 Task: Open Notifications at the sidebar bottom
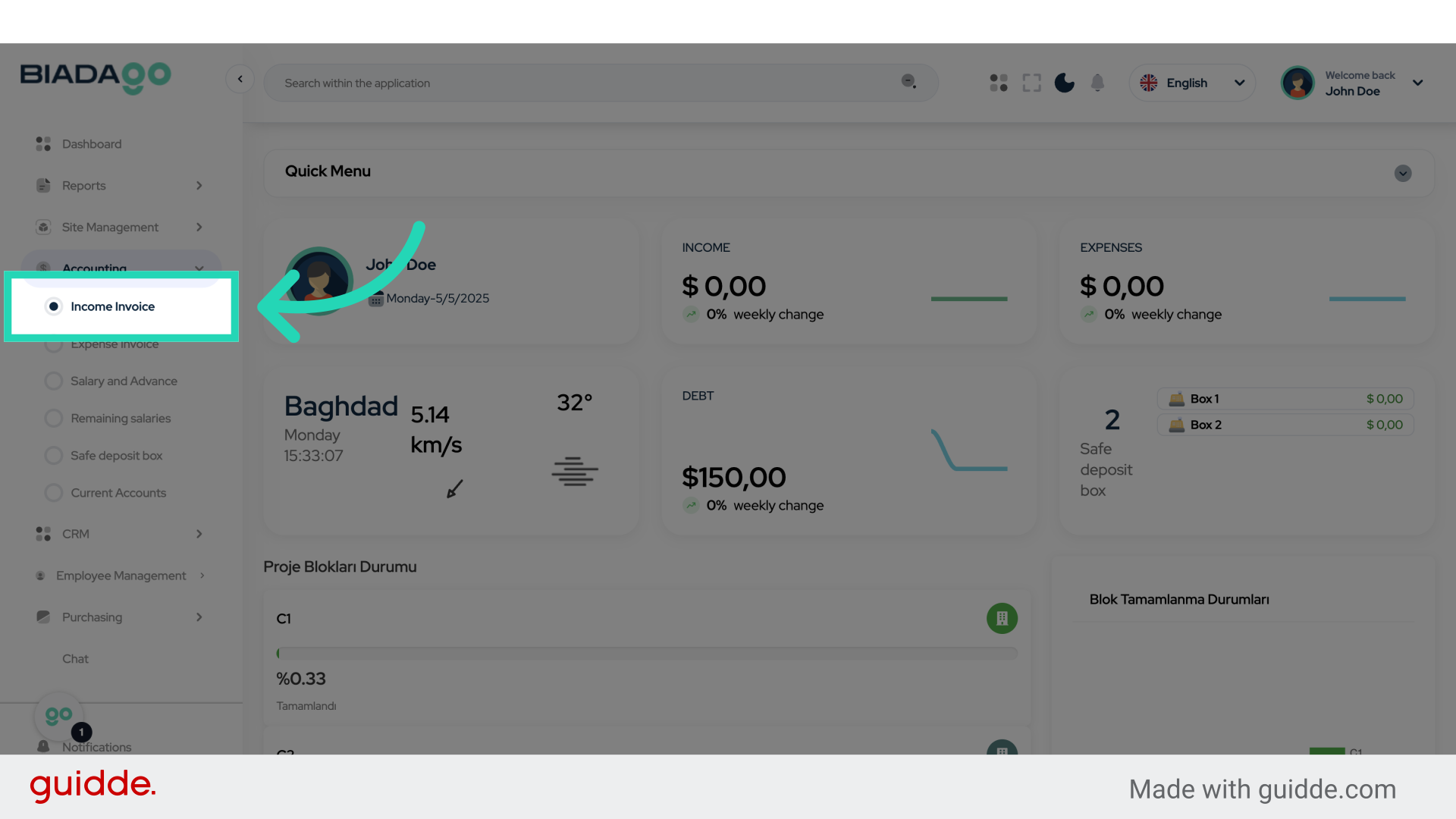click(x=96, y=747)
